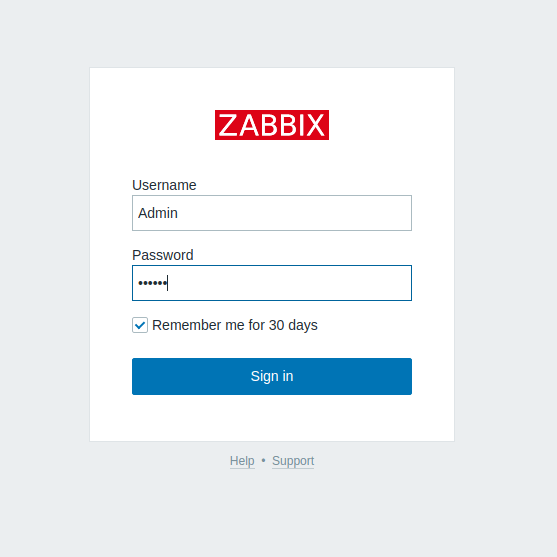Click the blue checkmark icon
Image resolution: width=557 pixels, height=557 pixels.
coord(140,325)
